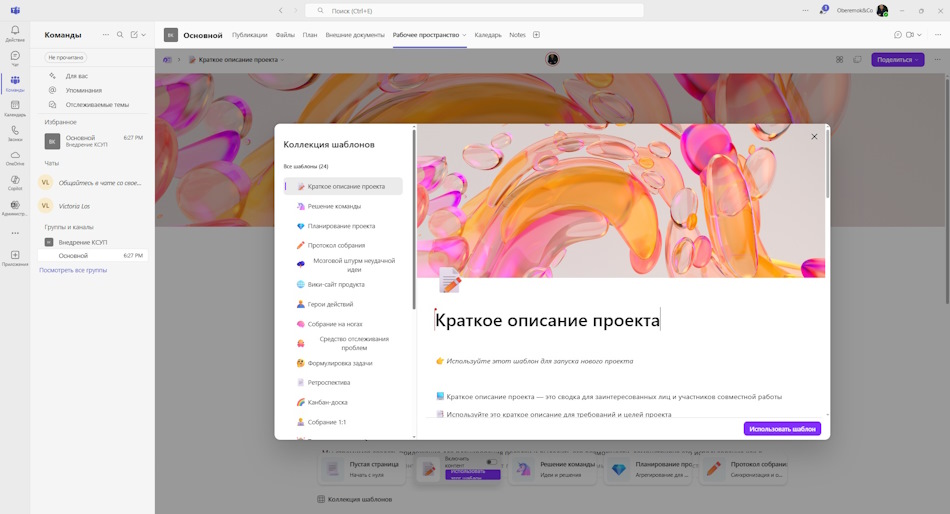Open the Упоминания item in Команды
The image size is (950, 514).
click(x=84, y=90)
